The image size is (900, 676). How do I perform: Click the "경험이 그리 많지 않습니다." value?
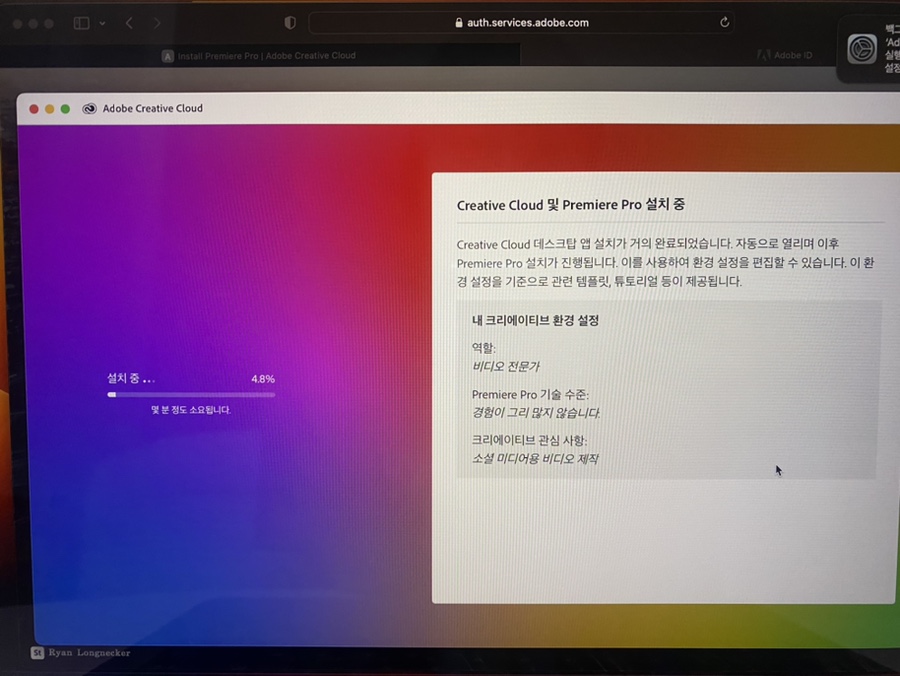coord(536,413)
